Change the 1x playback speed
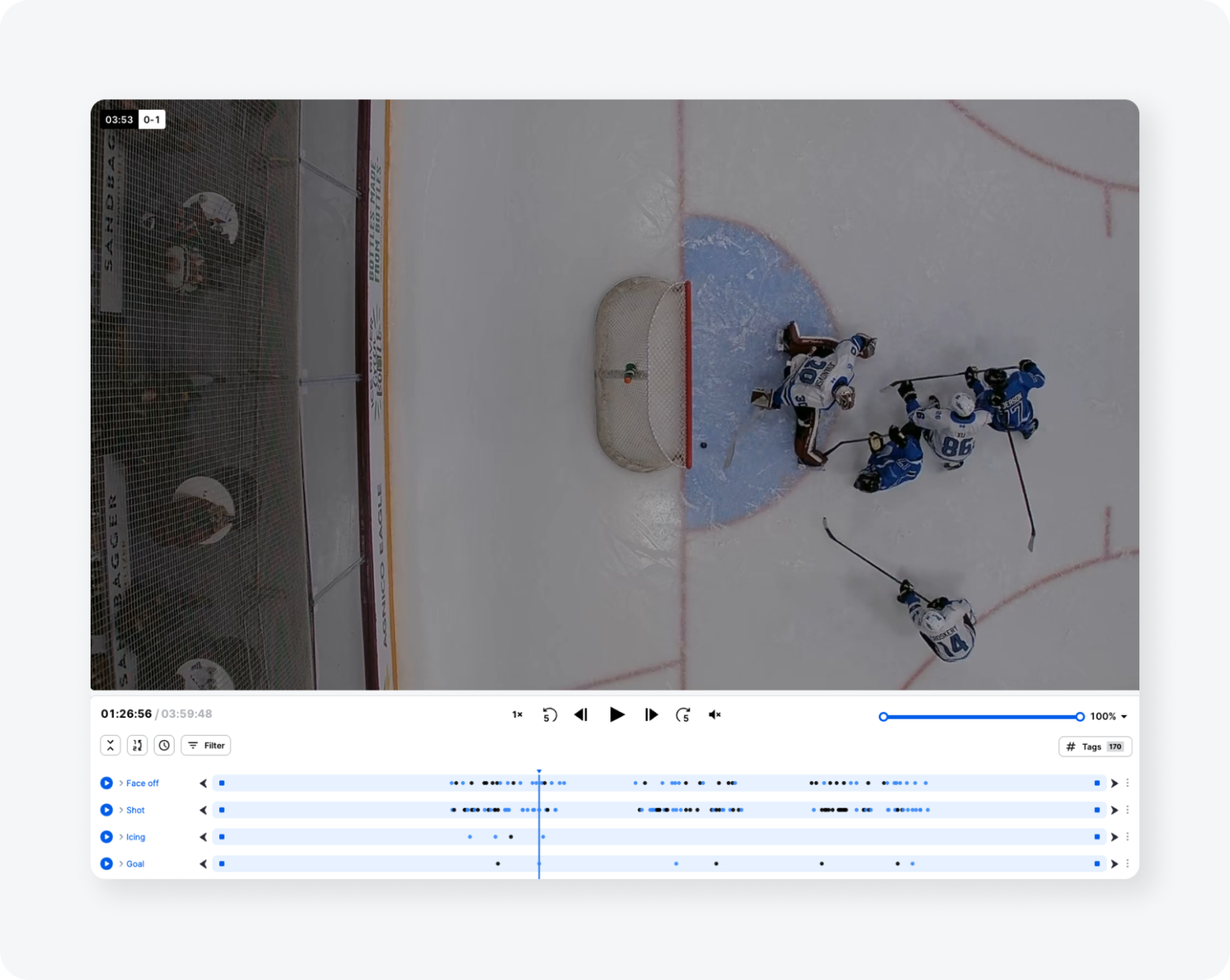This screenshot has height=980, width=1230. [x=517, y=715]
